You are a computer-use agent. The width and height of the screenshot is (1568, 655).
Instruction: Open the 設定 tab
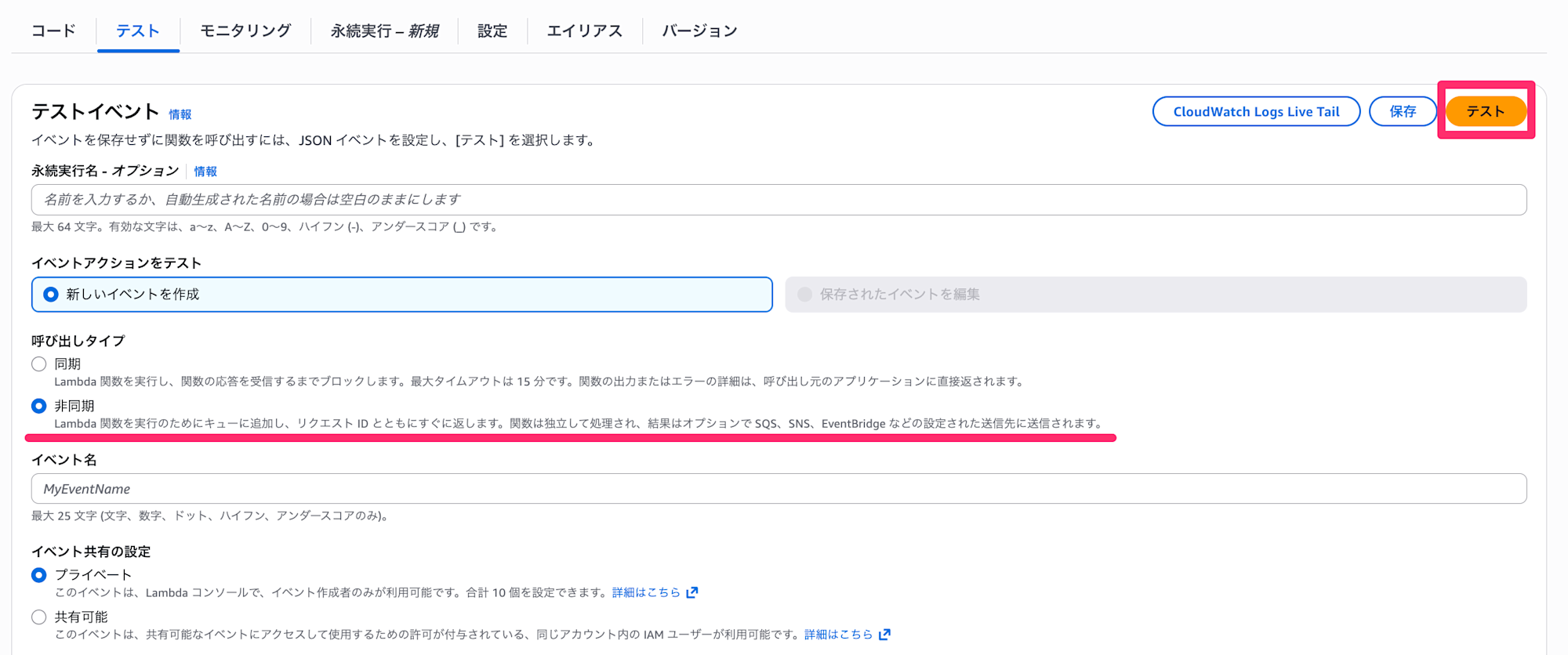pyautogui.click(x=492, y=31)
